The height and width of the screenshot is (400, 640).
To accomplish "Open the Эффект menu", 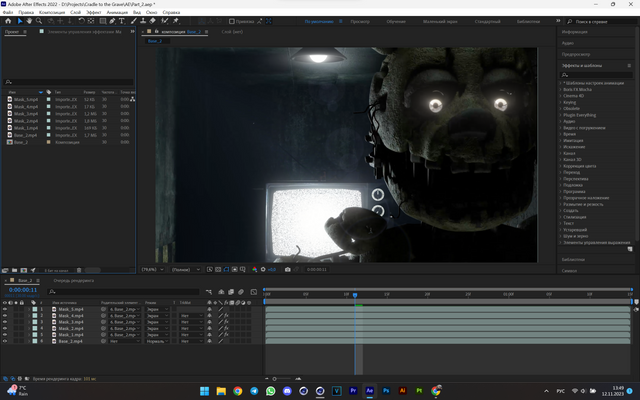I will point(93,12).
